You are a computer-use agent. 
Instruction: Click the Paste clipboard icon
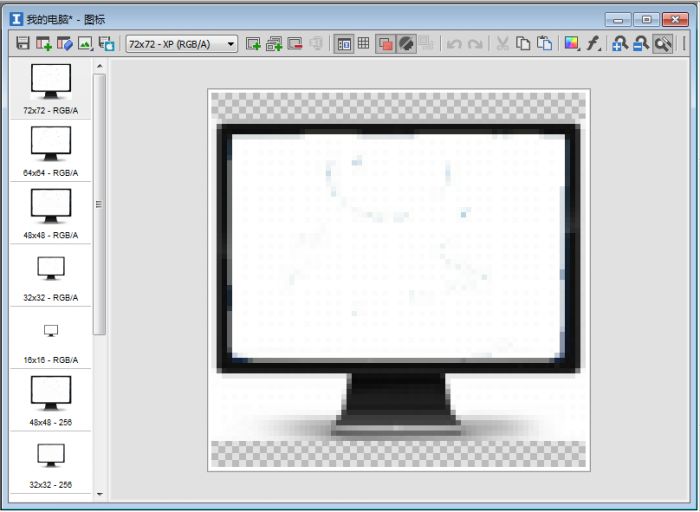(544, 43)
